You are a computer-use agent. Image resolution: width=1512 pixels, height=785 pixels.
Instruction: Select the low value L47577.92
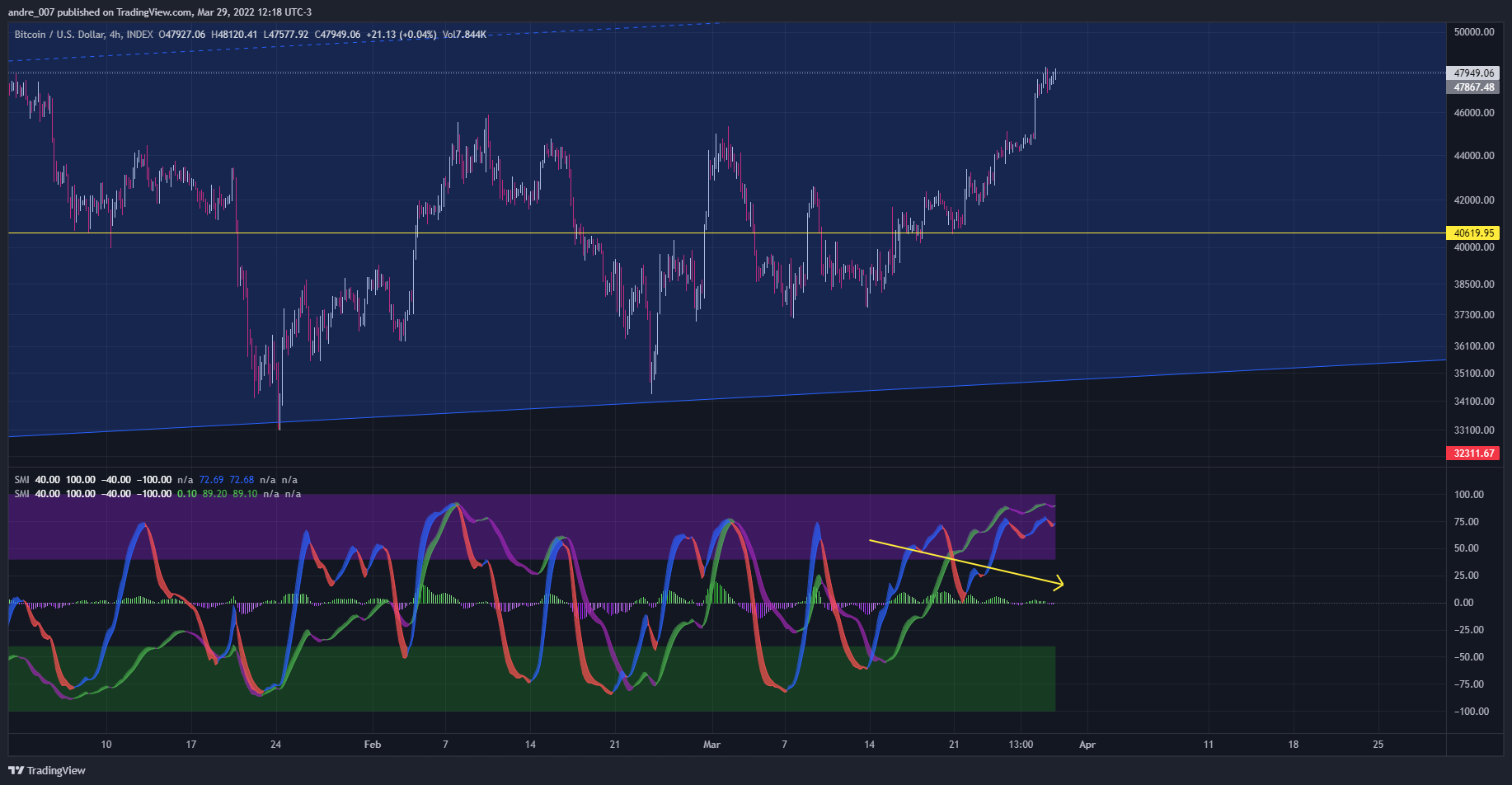[x=286, y=35]
